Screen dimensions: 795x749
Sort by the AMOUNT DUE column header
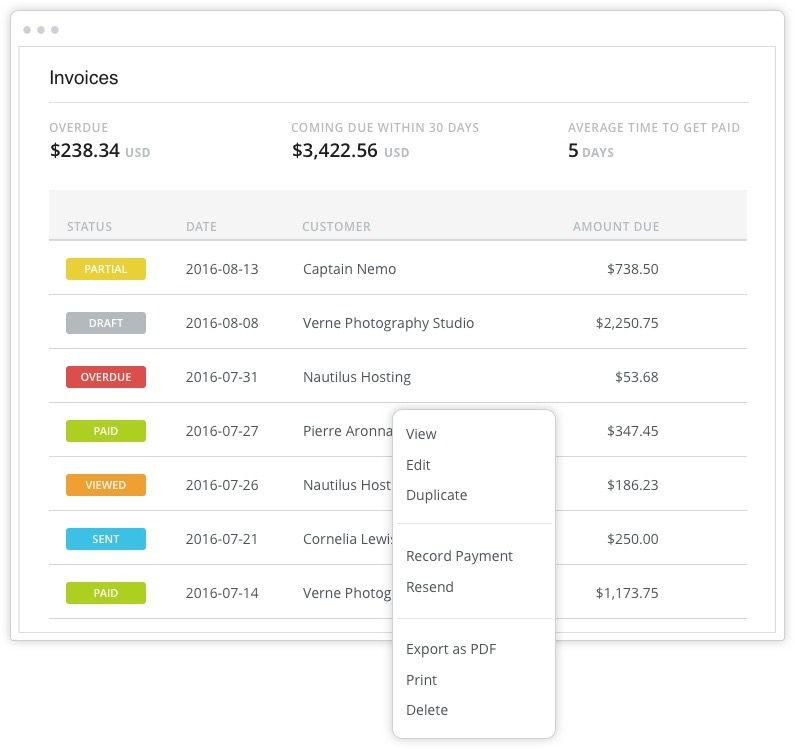pyautogui.click(x=615, y=227)
